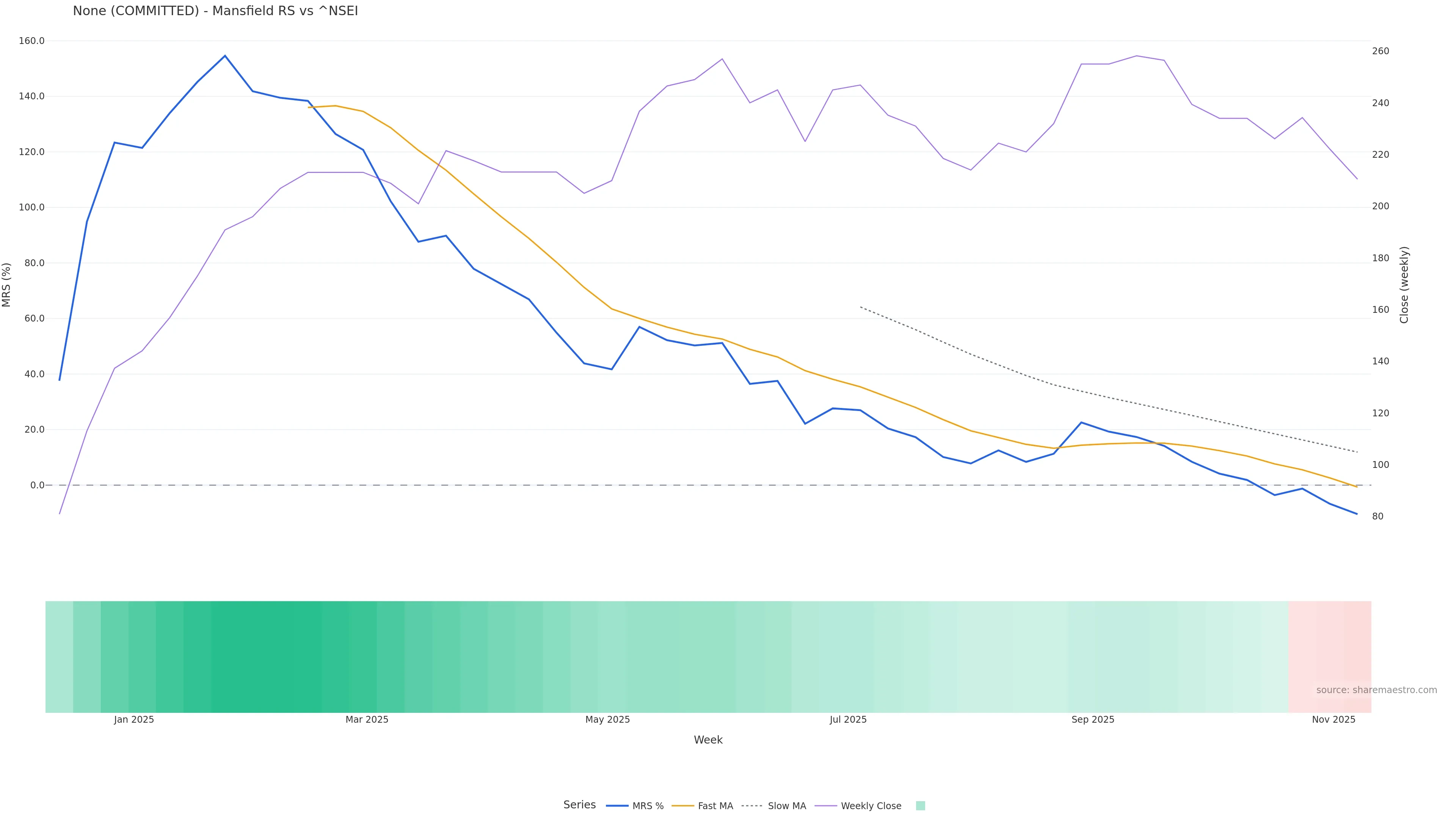Click the dotted Slow MA legend line icon
The width and height of the screenshot is (1456, 819).
752,806
